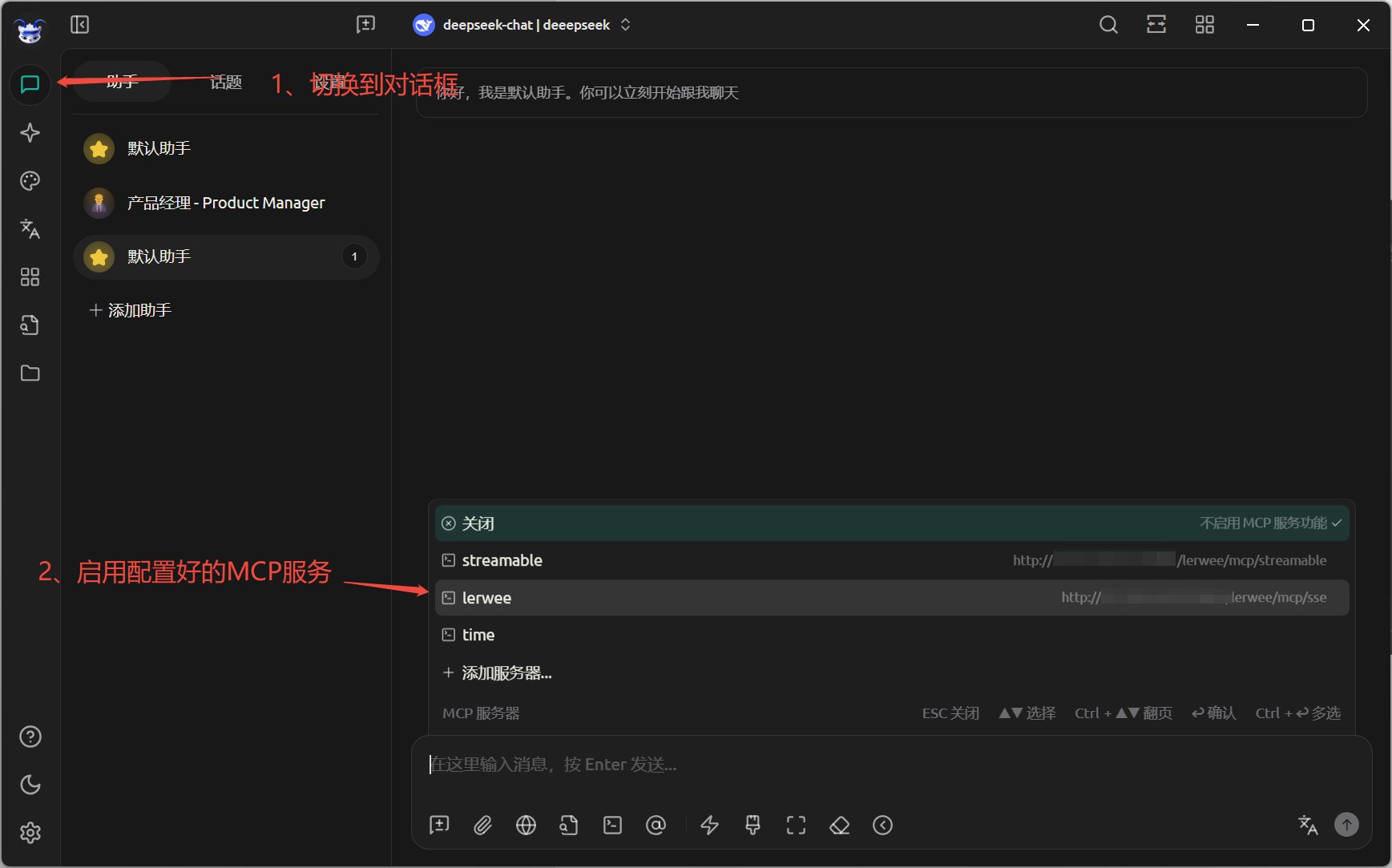The image size is (1392, 868).
Task: Enable the time MCP server
Action: [x=892, y=635]
